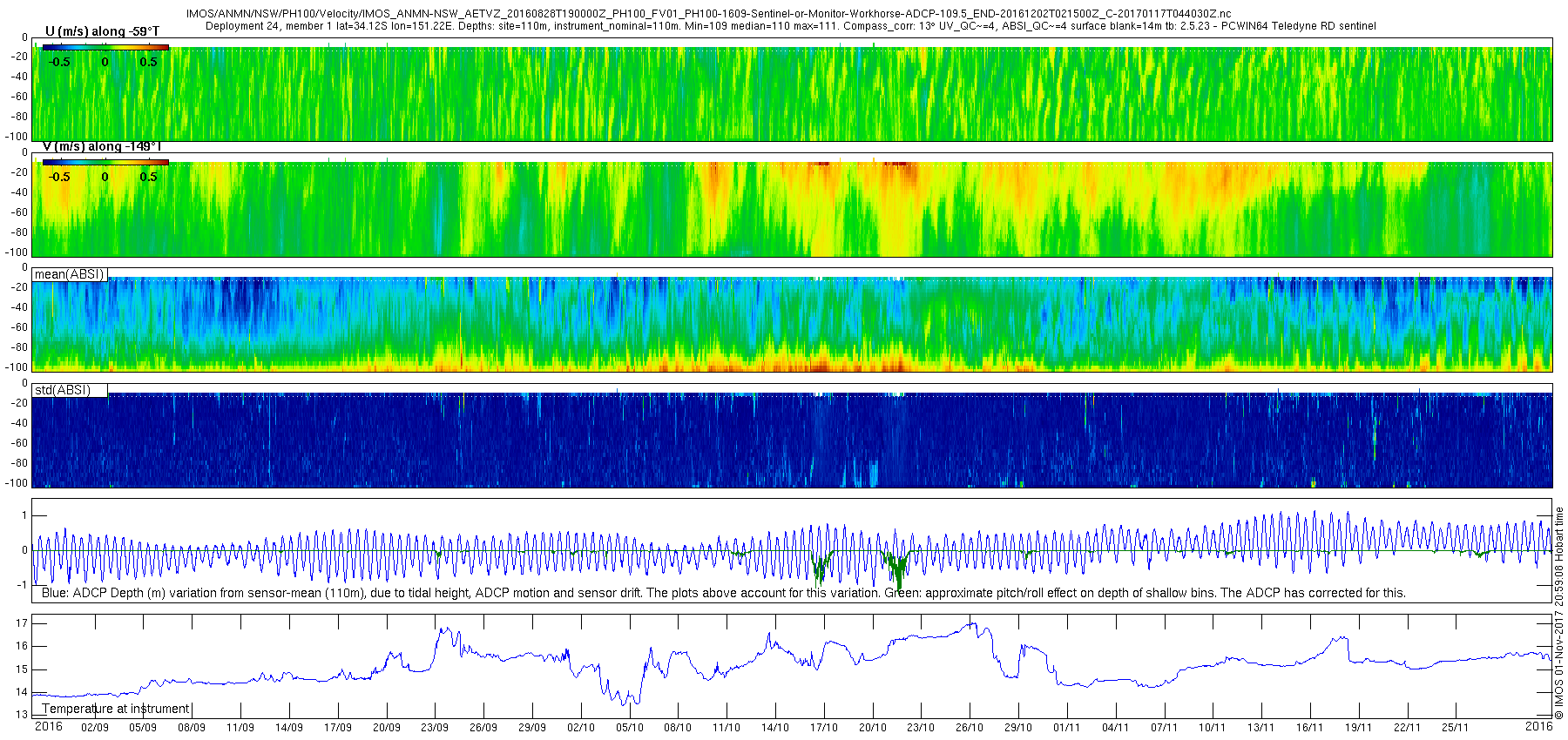
Task: Click the "05/09" date tick label
Action: click(144, 728)
